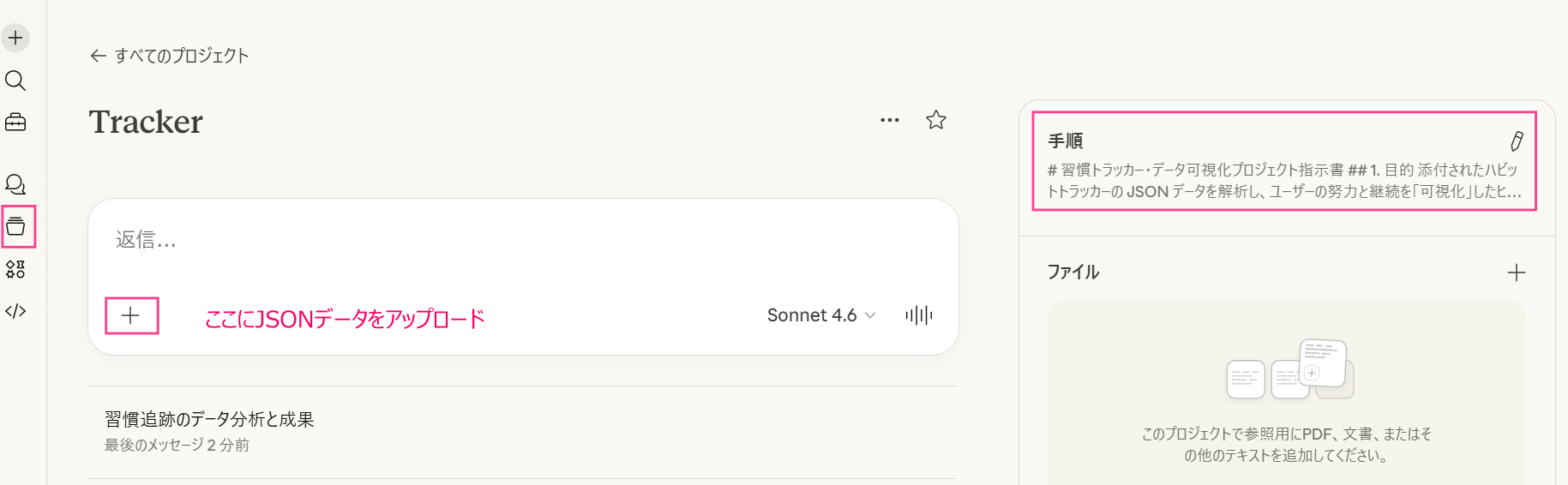Add a file with the ファイル plus button

point(1517,272)
